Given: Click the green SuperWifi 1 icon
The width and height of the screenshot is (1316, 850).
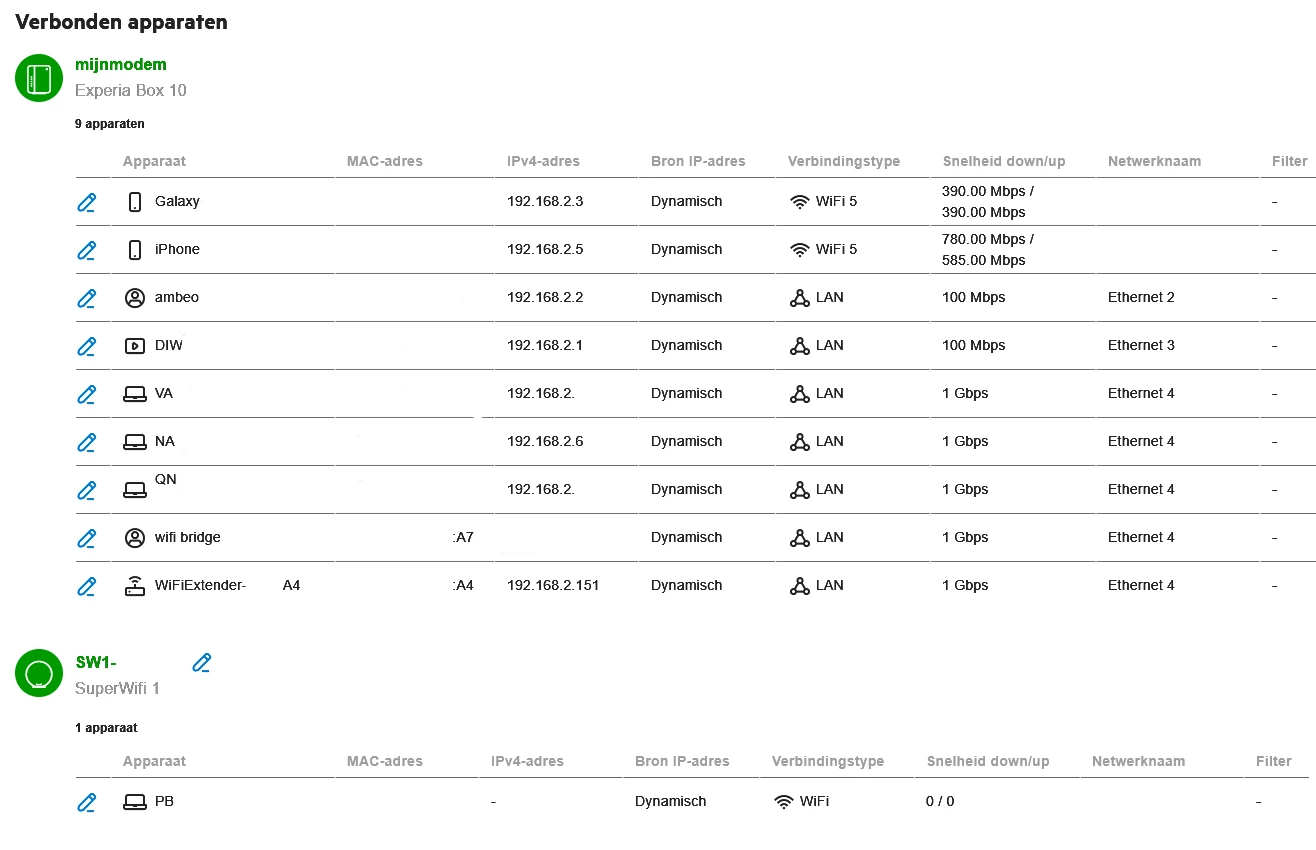Looking at the screenshot, I should pos(39,674).
